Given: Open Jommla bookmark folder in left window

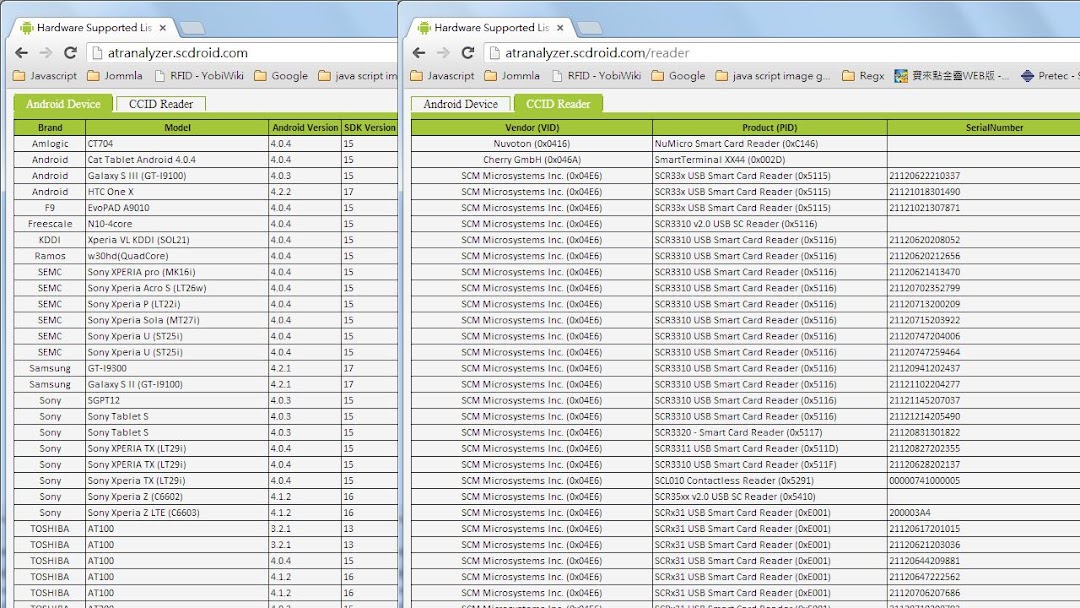Looking at the screenshot, I should coord(115,76).
